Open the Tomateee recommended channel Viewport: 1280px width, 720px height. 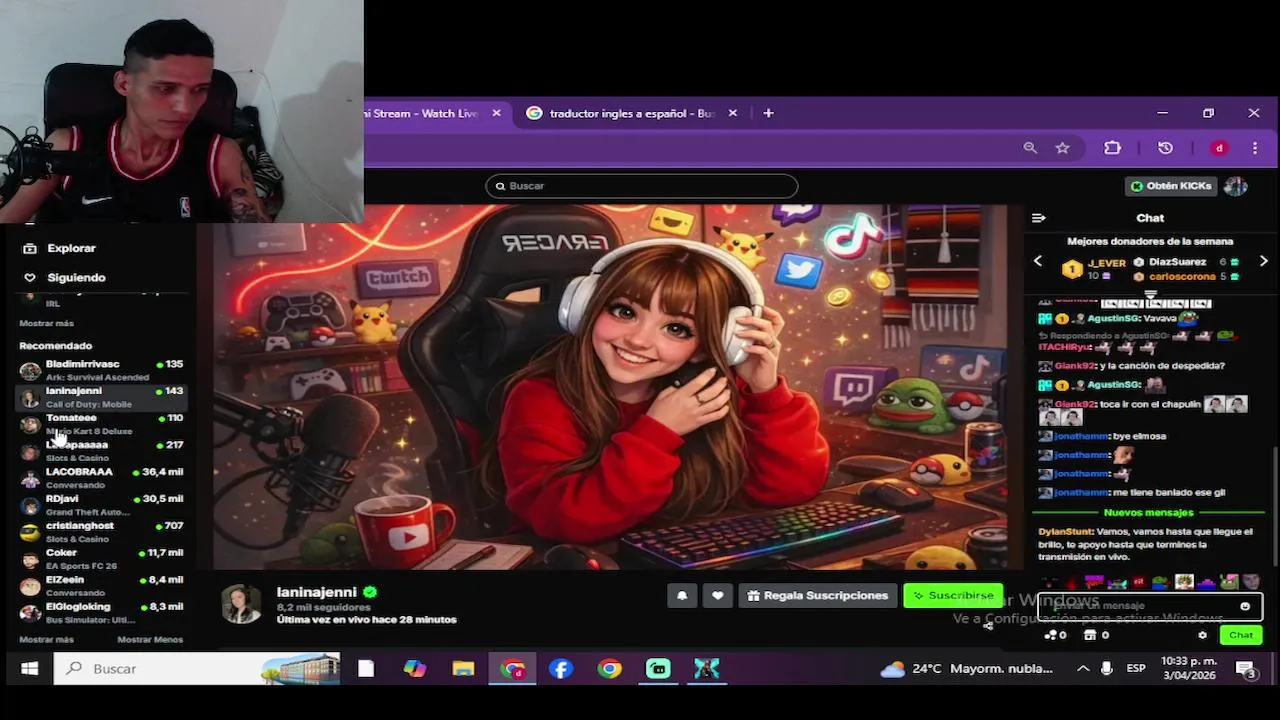[x=101, y=424]
